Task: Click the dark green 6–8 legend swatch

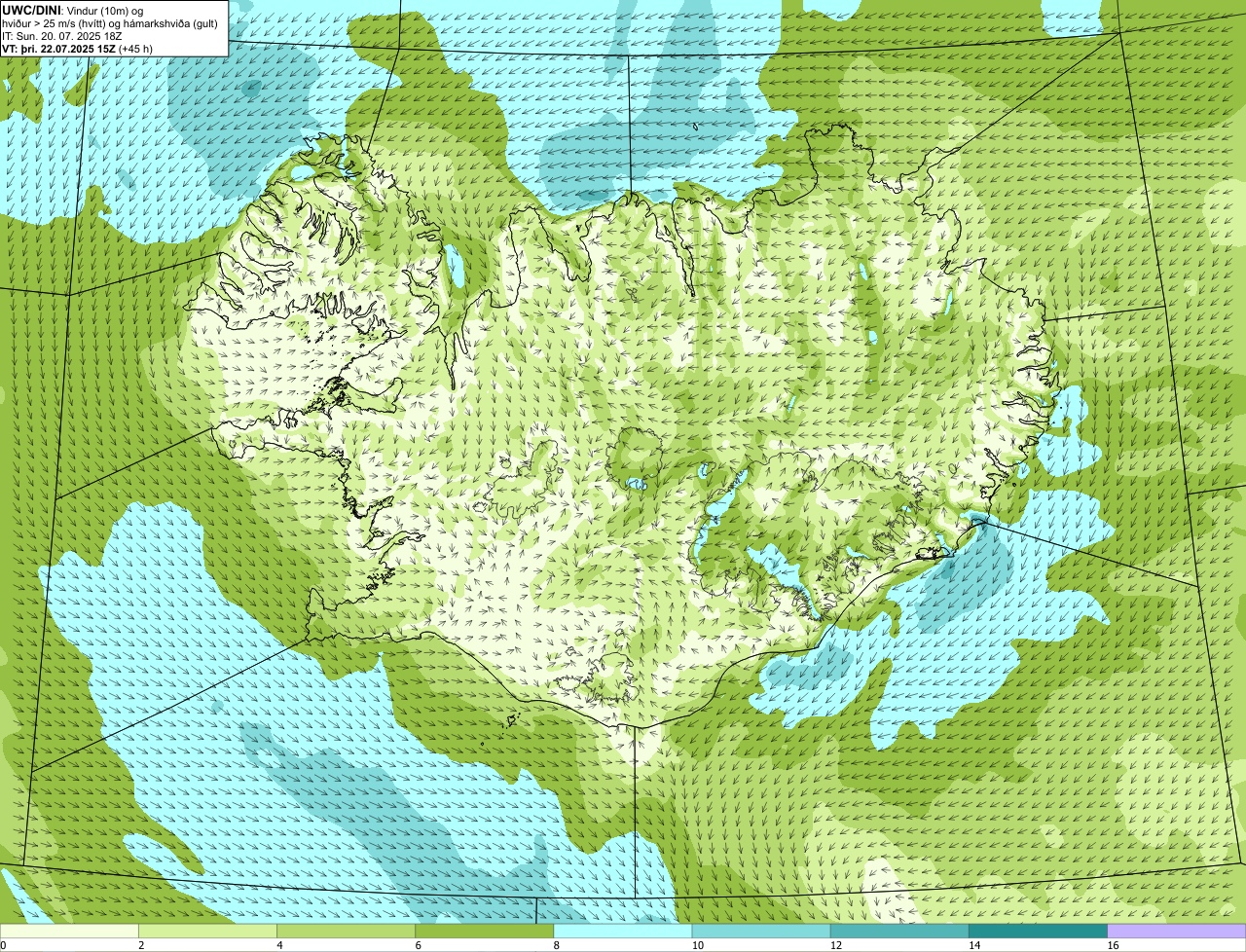Action: tap(485, 932)
